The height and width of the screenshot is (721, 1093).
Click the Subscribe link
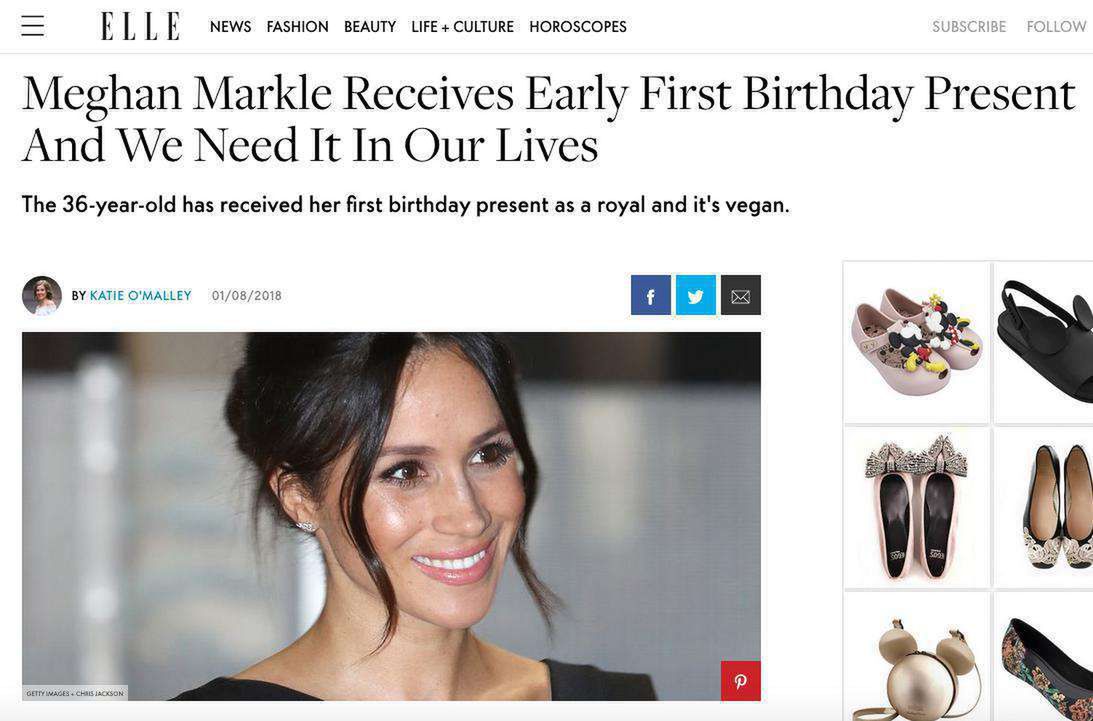pos(969,27)
